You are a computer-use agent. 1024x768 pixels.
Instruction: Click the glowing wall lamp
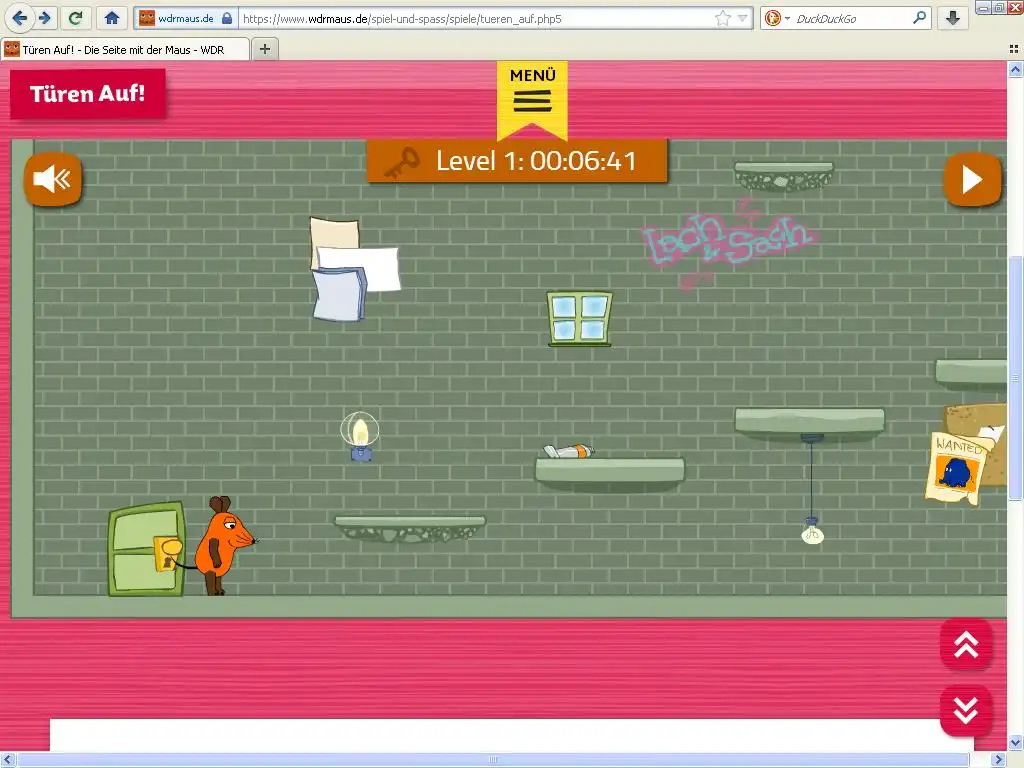(x=360, y=436)
